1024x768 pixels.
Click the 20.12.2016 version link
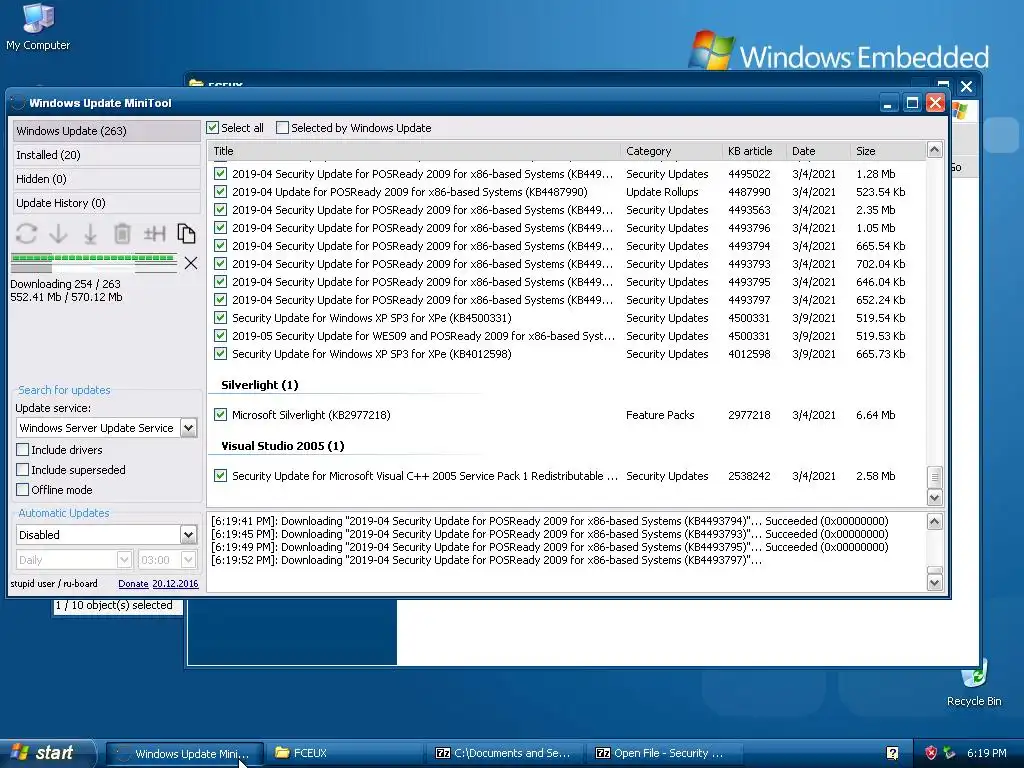(175, 584)
